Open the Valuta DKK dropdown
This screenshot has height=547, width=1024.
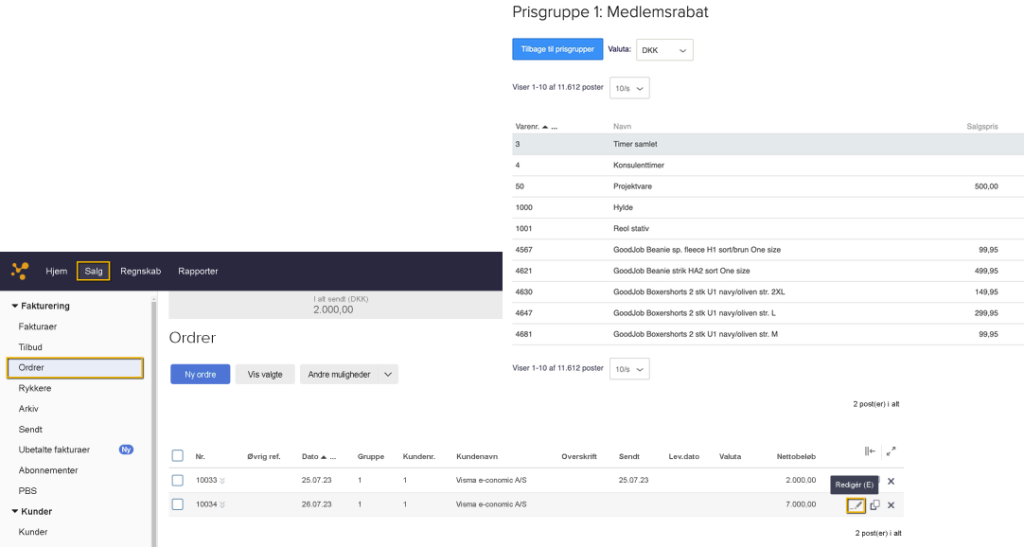(x=664, y=49)
